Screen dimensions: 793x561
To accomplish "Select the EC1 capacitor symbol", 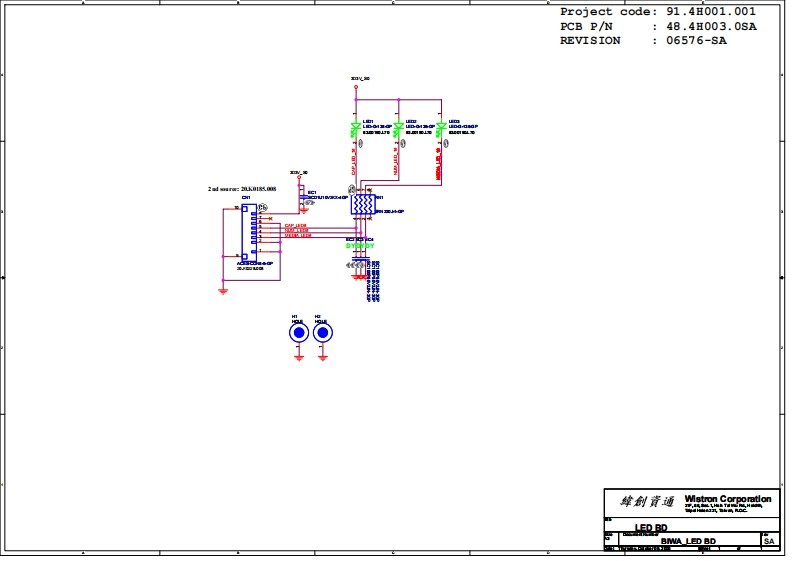I will point(304,197).
